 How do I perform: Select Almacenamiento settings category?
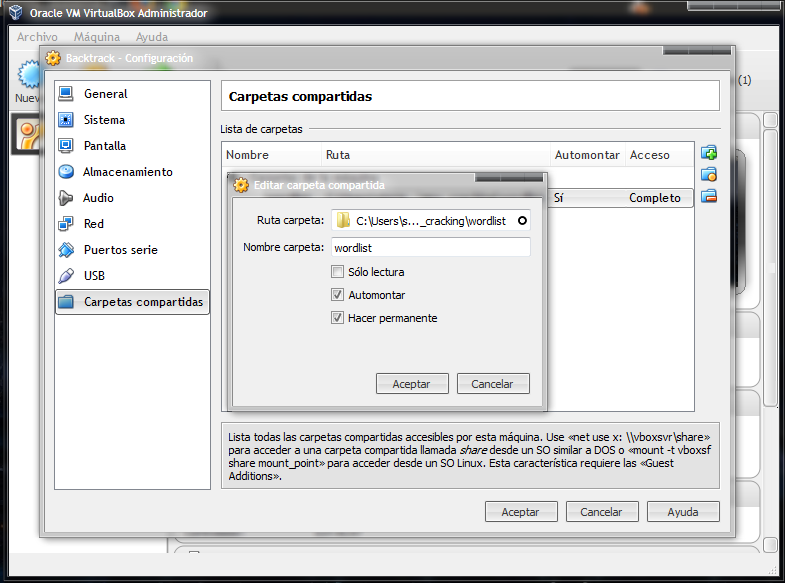click(x=132, y=172)
